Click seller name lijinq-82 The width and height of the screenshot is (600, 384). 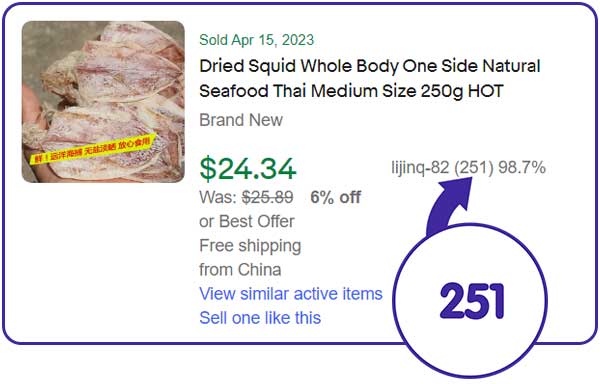pos(420,168)
